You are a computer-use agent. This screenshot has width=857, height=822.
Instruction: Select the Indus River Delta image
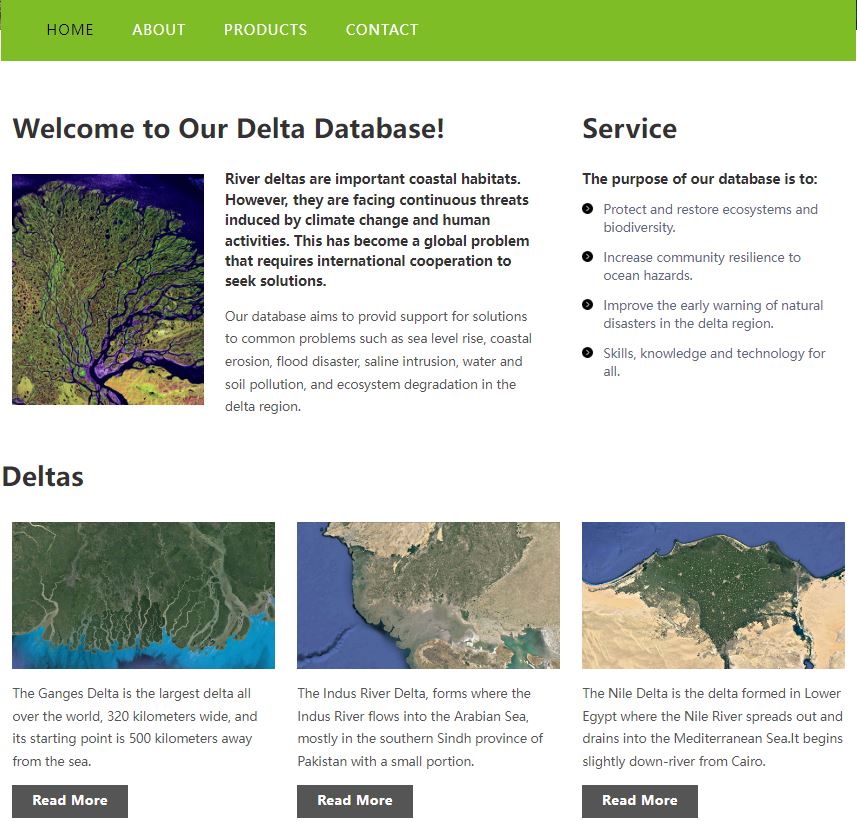pos(428,595)
